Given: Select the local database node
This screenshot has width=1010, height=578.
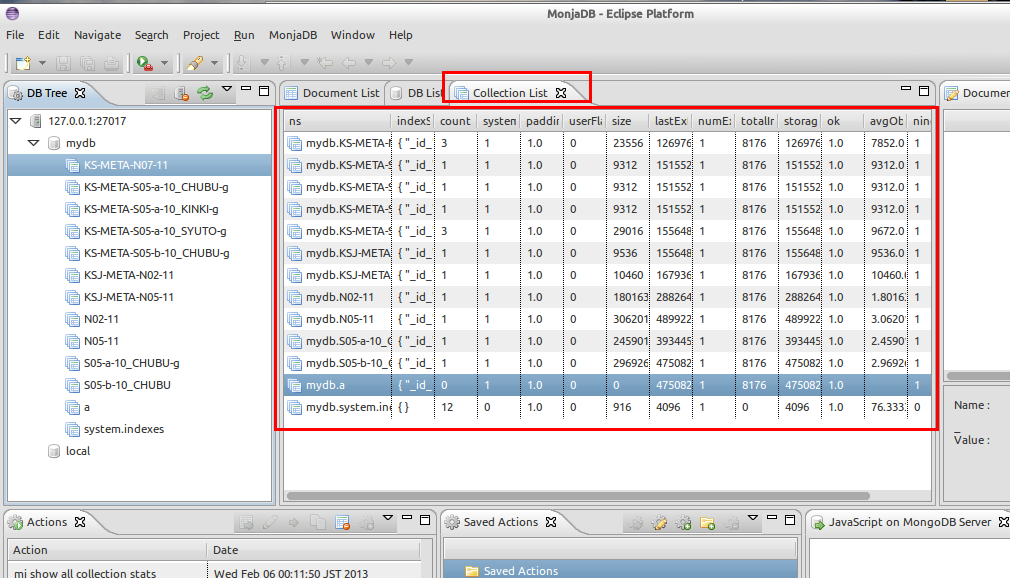Looking at the screenshot, I should point(78,450).
